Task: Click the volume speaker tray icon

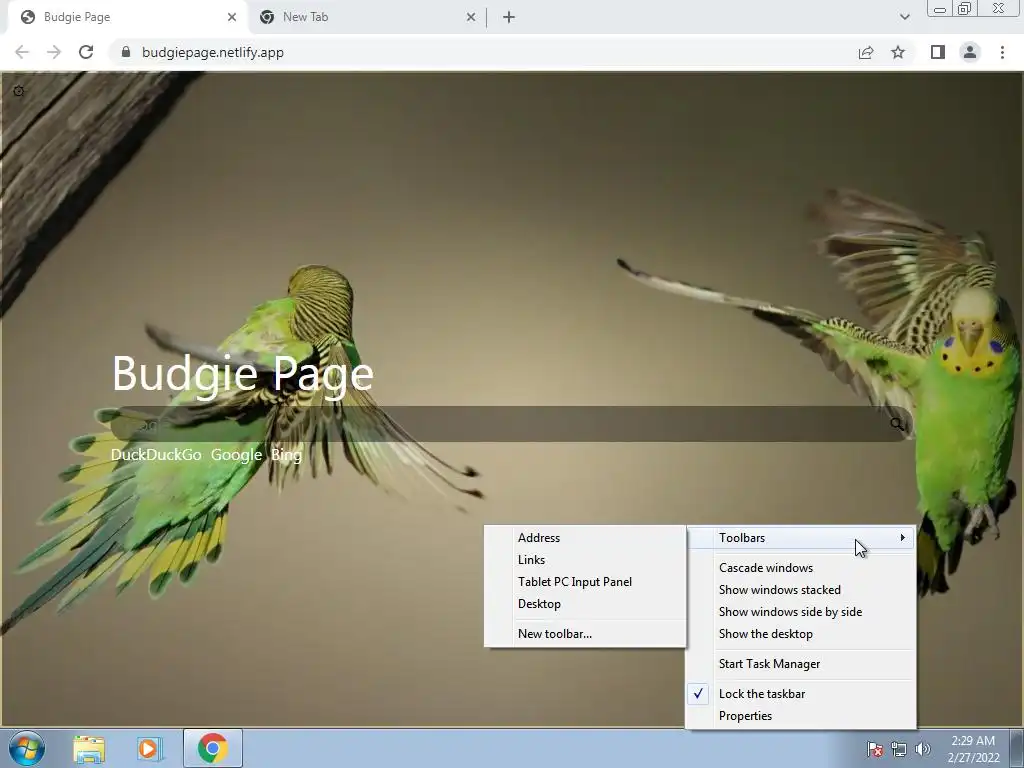Action: [922, 749]
